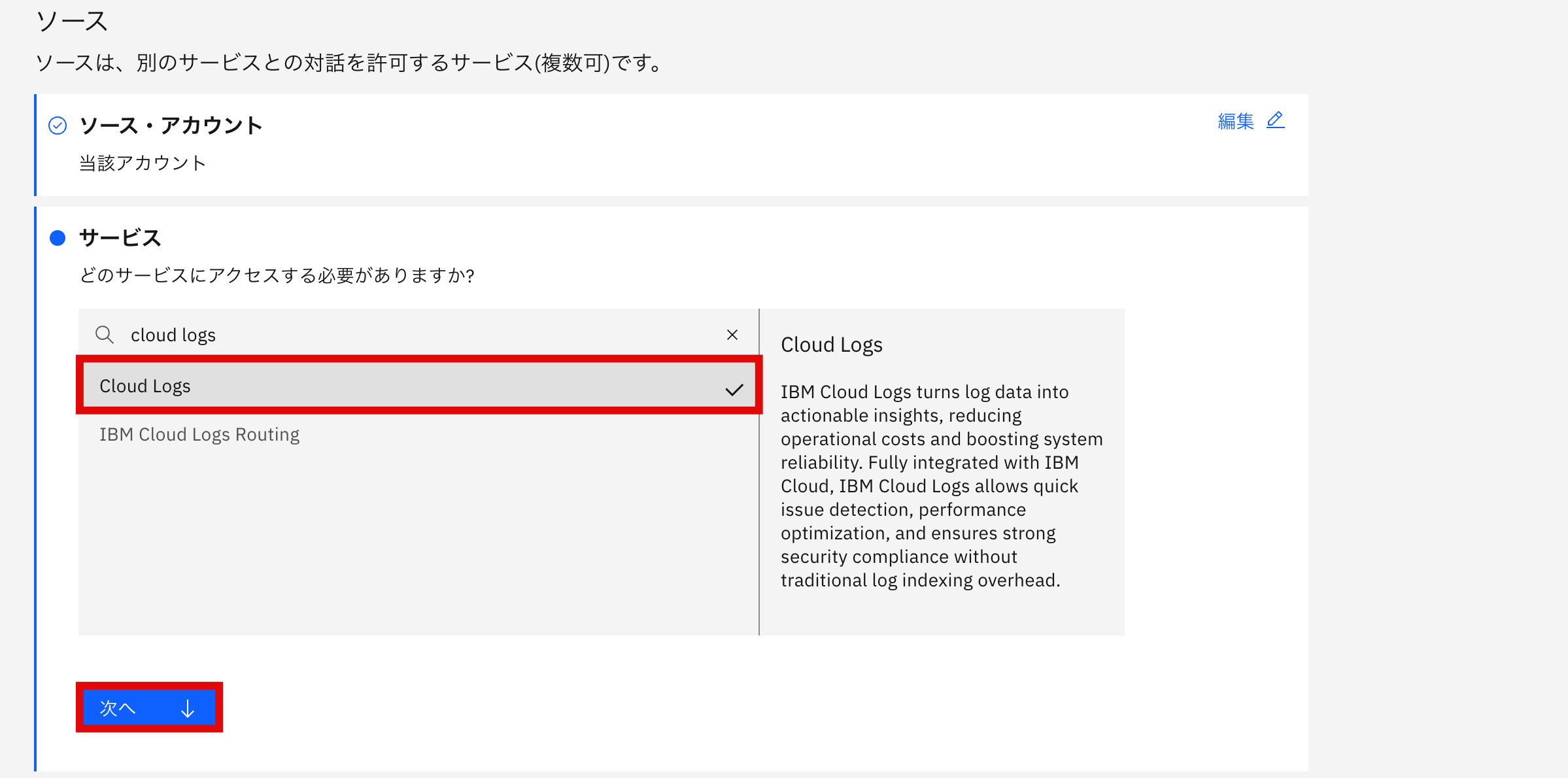The width and height of the screenshot is (1568, 778).
Task: Click the サービス step heading
Action: tap(120, 237)
